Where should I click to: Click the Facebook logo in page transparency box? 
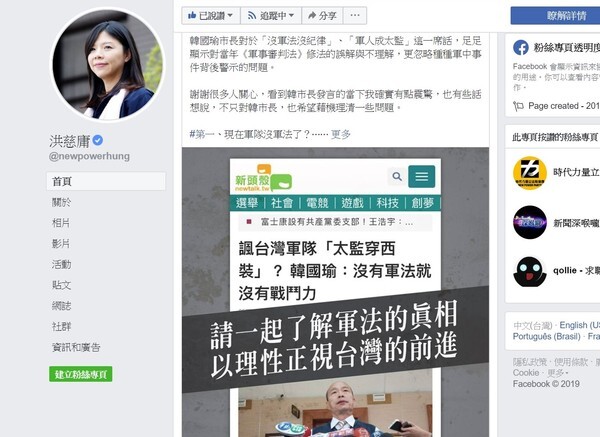520,48
